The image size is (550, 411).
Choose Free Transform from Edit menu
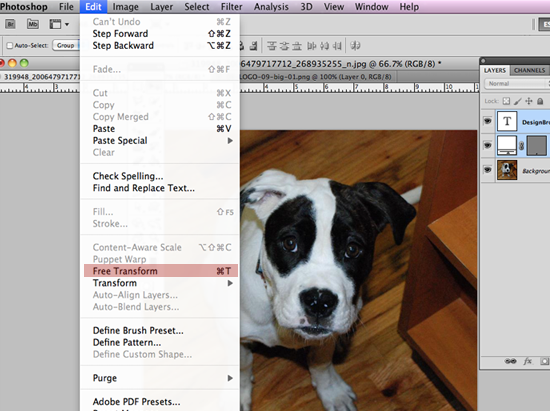[x=161, y=271]
